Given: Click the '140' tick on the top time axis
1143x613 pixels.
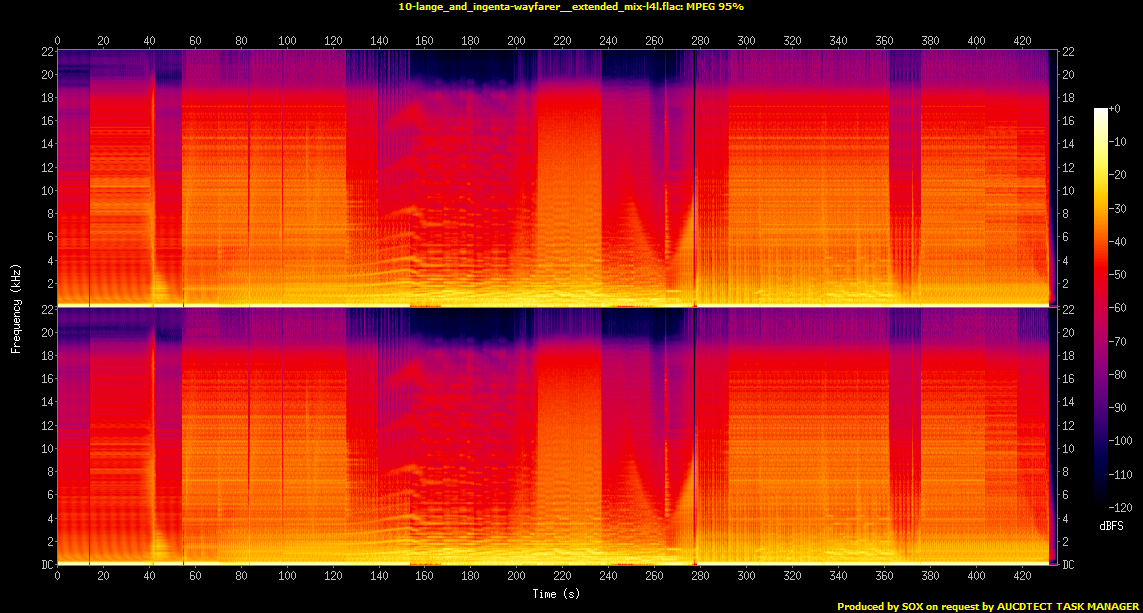Looking at the screenshot, I should coord(379,41).
